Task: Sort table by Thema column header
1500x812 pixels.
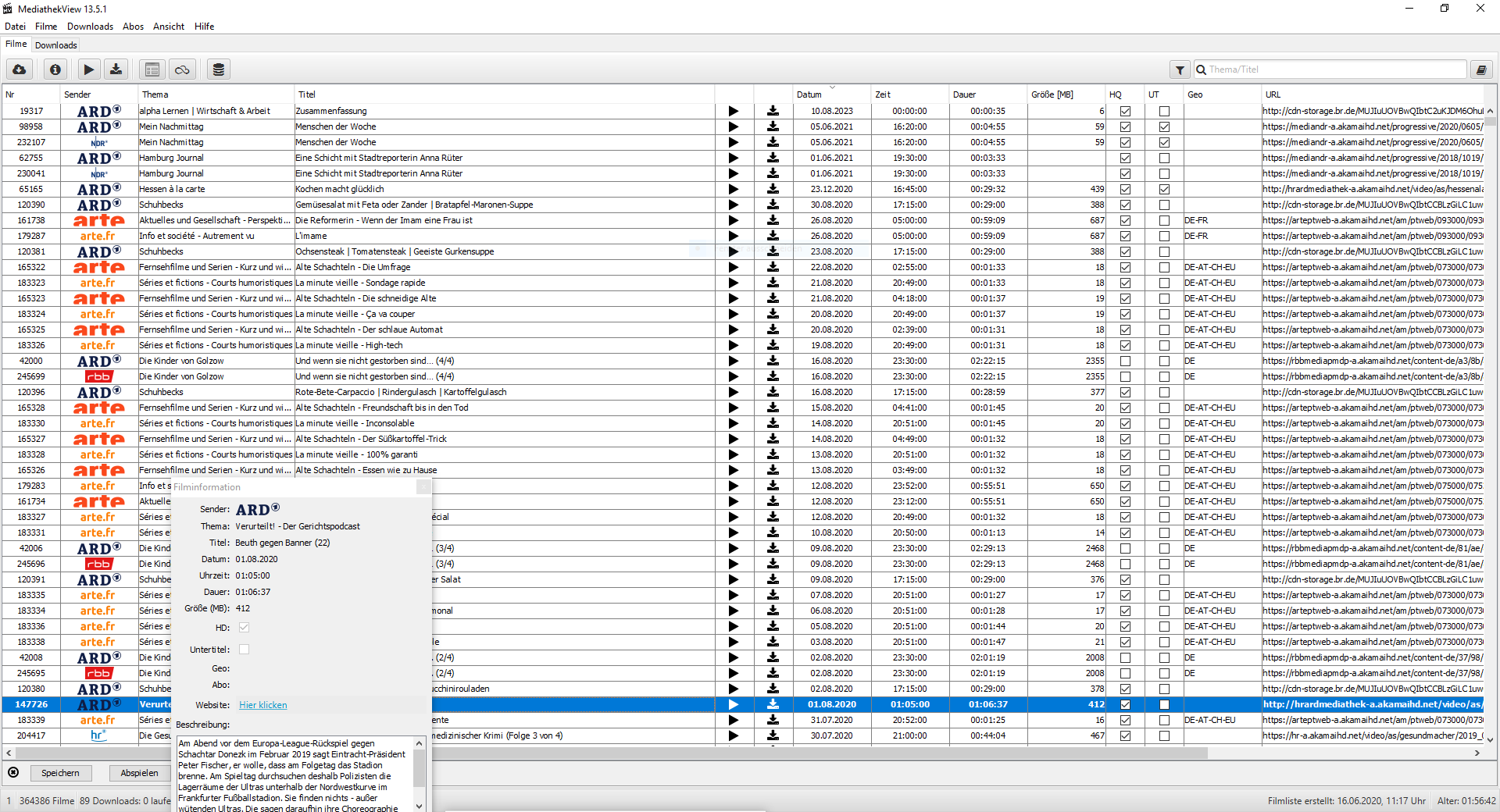Action: 216,94
